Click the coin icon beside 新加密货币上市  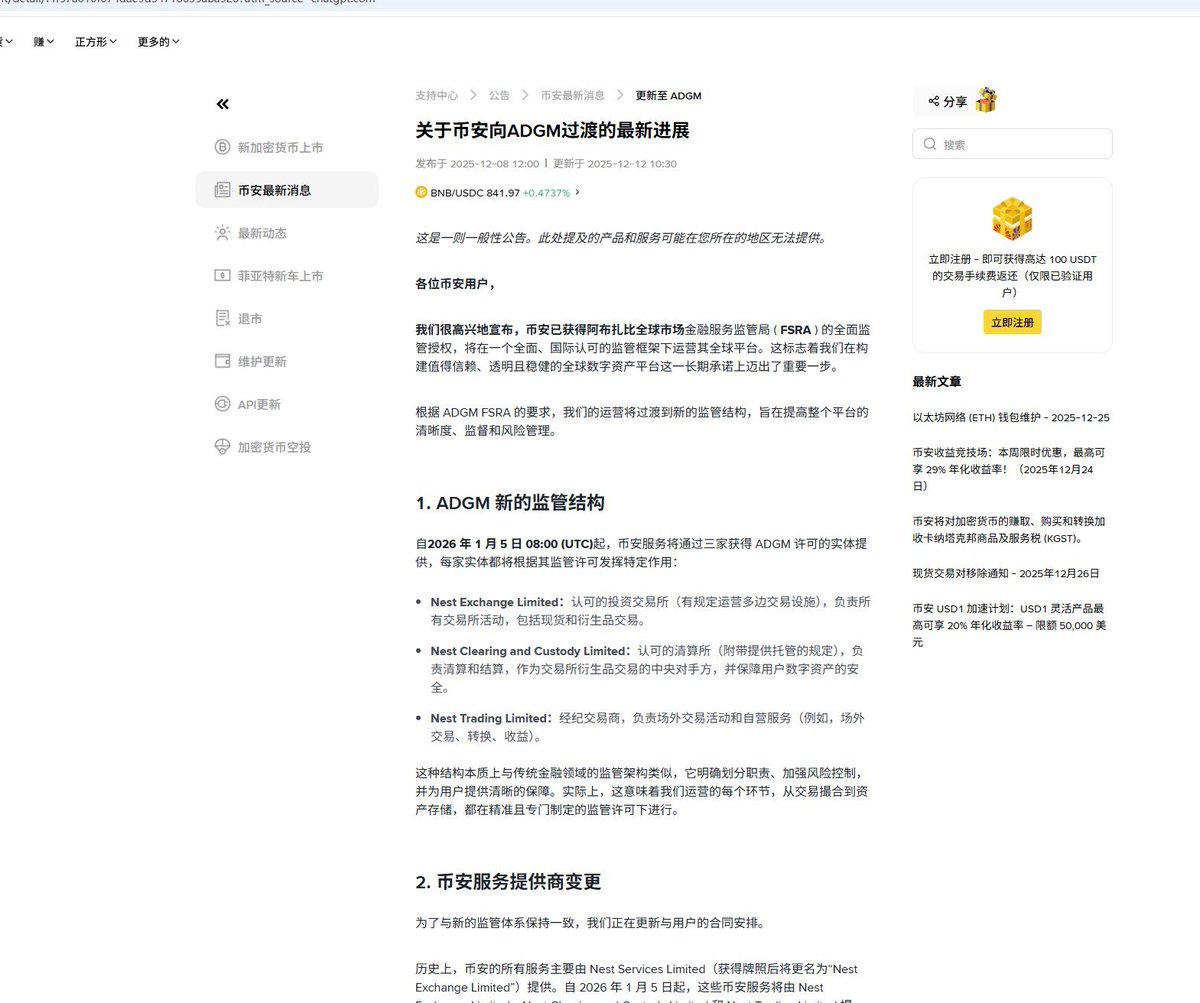[x=222, y=147]
